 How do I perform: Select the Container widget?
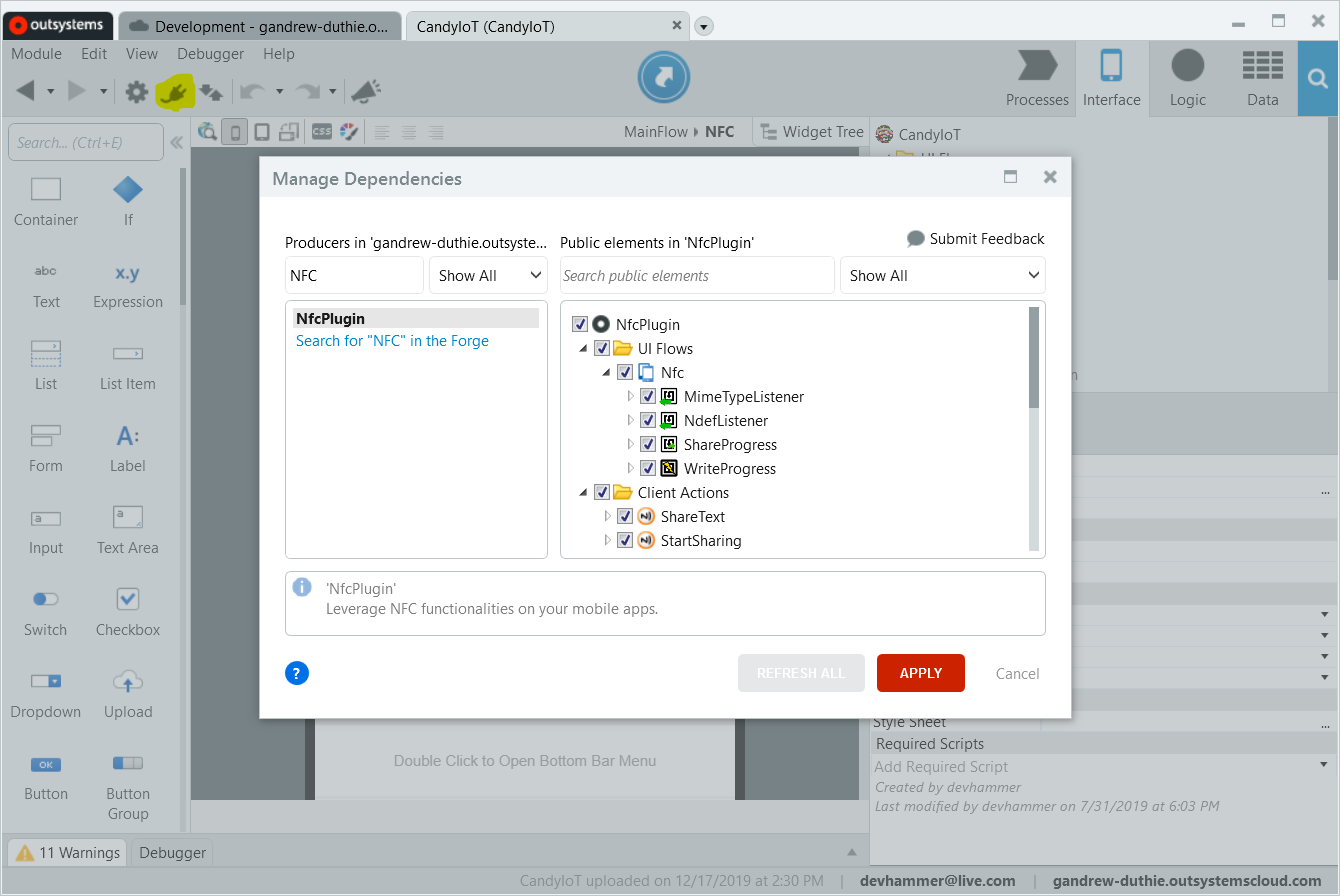(46, 201)
